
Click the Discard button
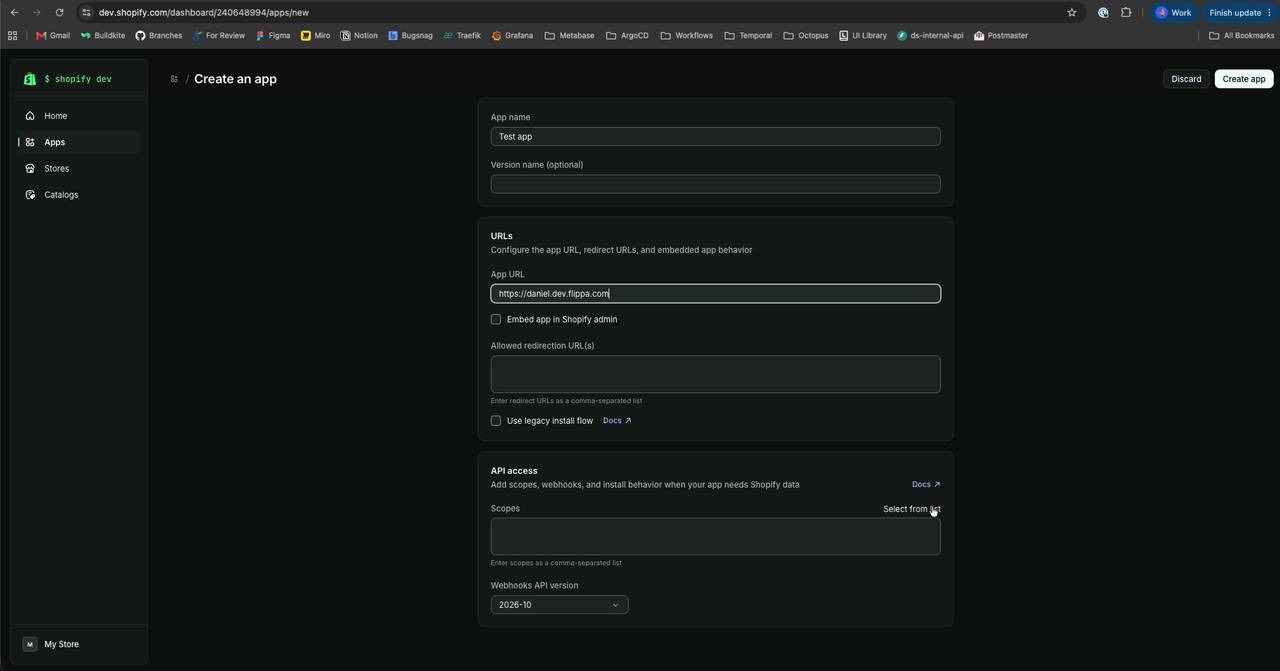click(1186, 79)
